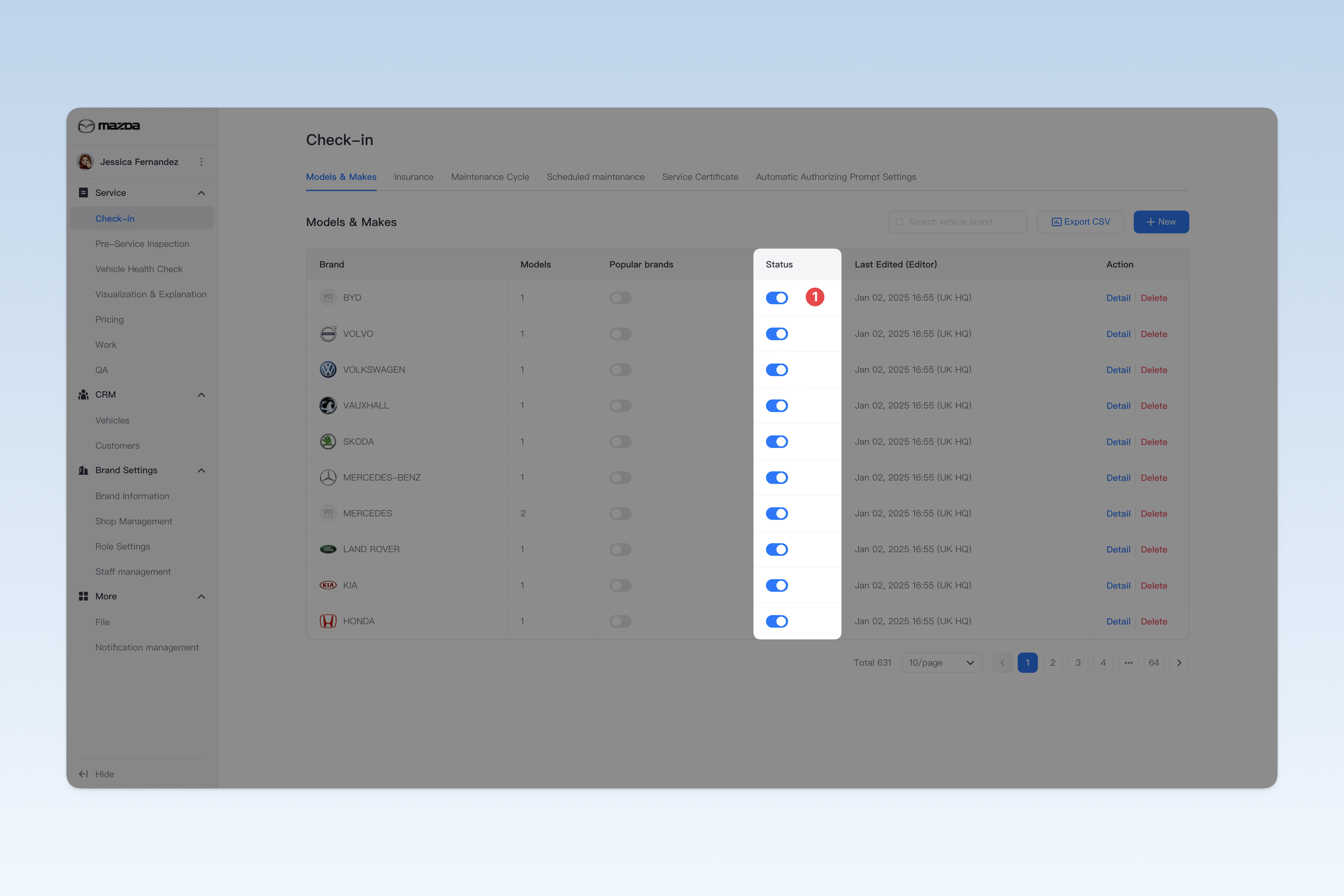Enable popular brand for VOLKSWAGEN
This screenshot has height=896, width=1344.
coord(620,370)
